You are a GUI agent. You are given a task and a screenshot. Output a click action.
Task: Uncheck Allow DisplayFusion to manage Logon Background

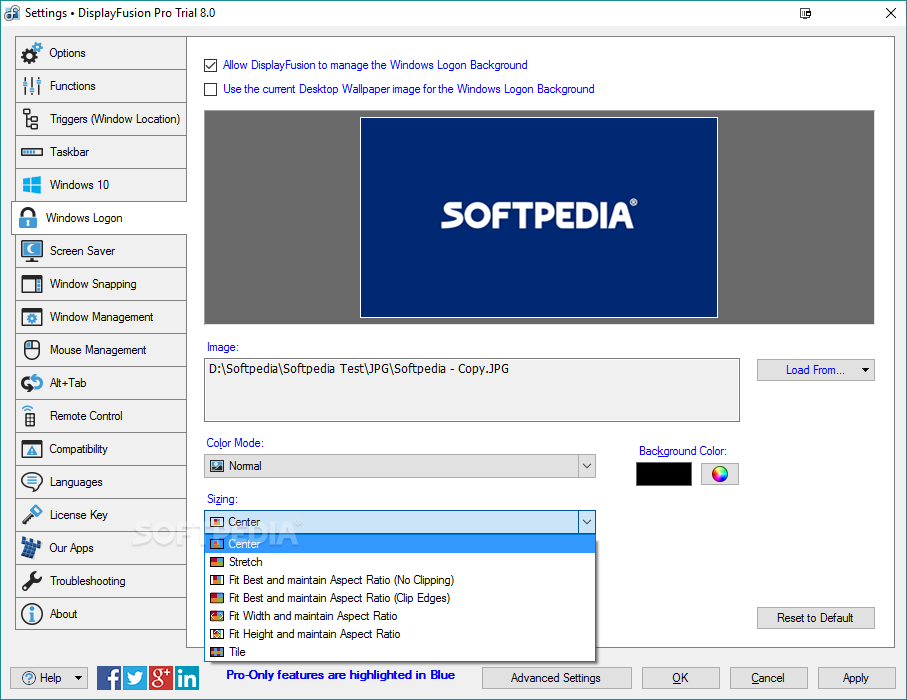211,65
